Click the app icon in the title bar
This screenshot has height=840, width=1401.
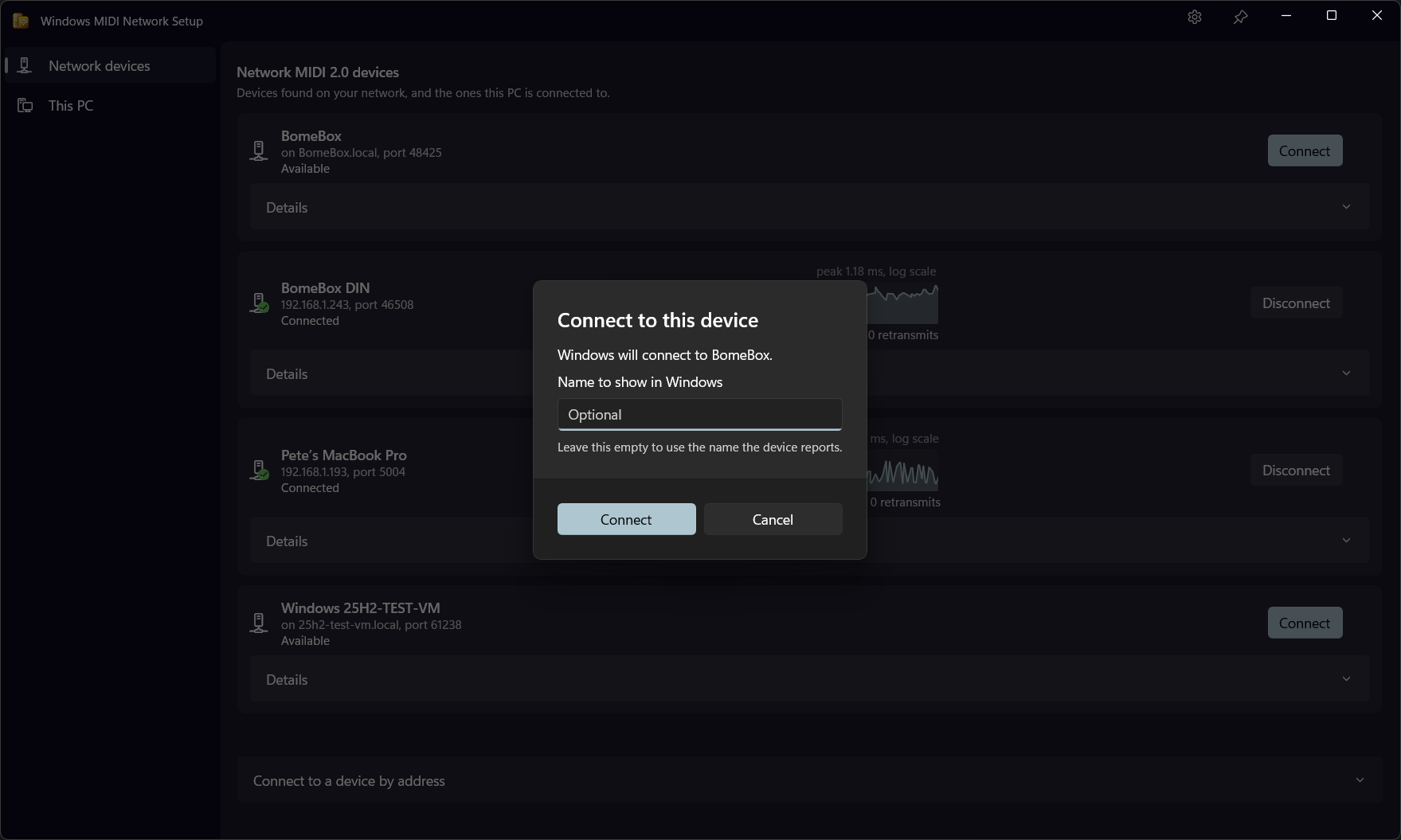21,21
